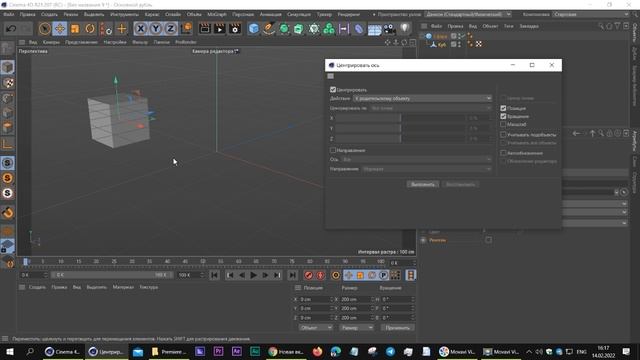The image size is (640, 360).
Task: Open the Направление dropdown in dialog
Action: [427, 169]
